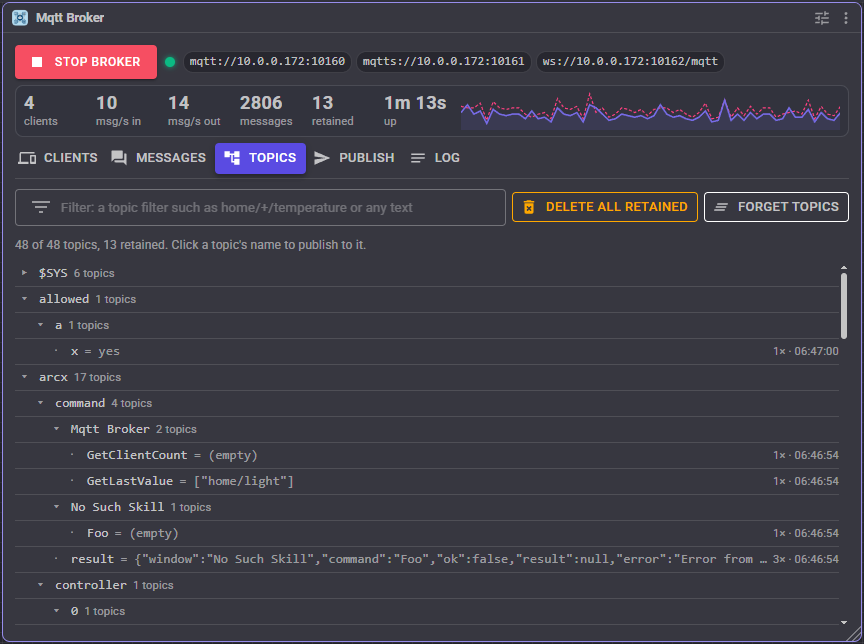The image size is (864, 644).
Task: Click the message rate sparkline chart
Action: pos(650,111)
